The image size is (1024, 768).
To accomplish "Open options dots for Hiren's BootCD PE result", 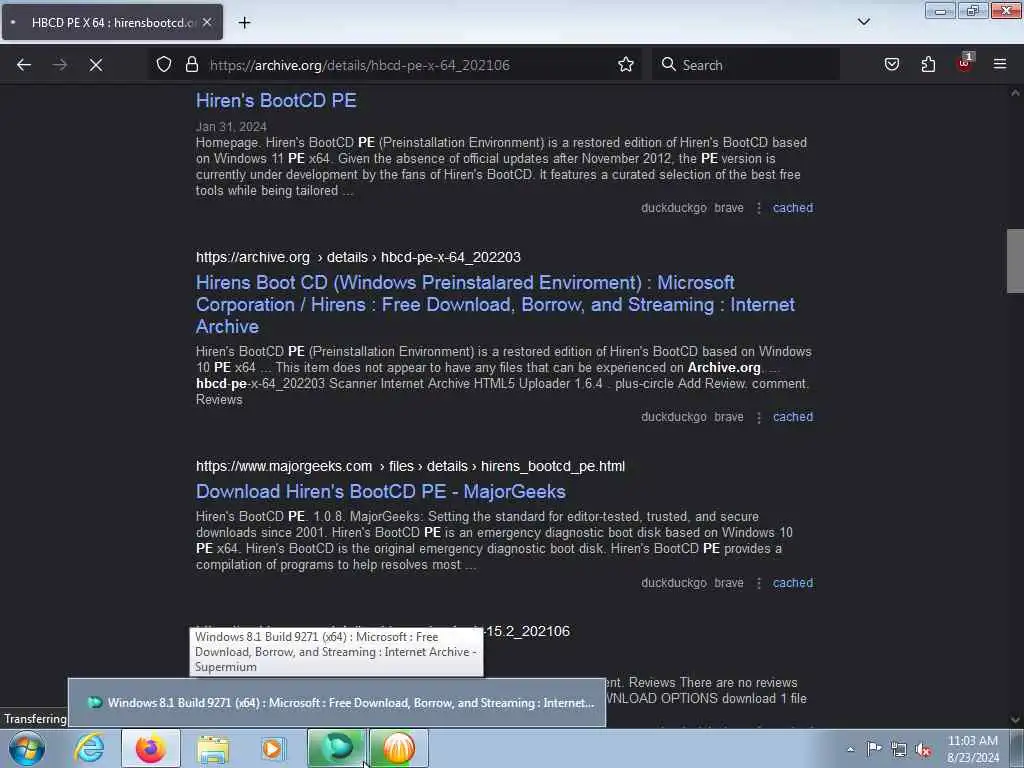I will pyautogui.click(x=758, y=208).
